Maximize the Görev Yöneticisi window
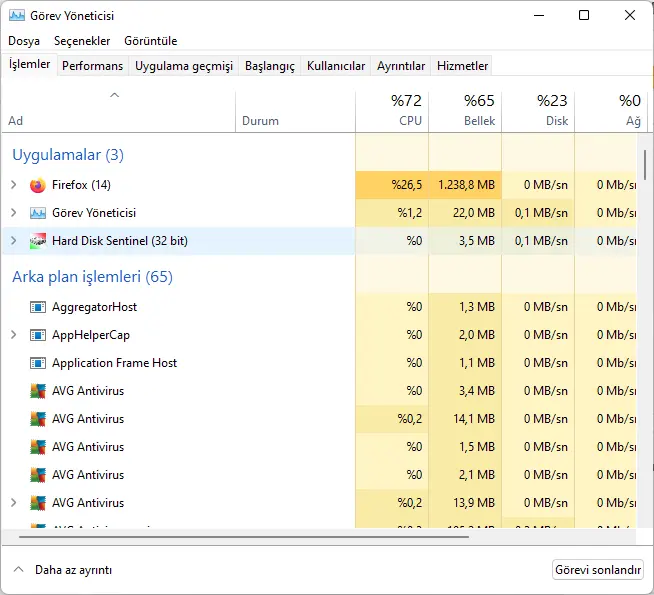654x595 pixels. (x=584, y=15)
